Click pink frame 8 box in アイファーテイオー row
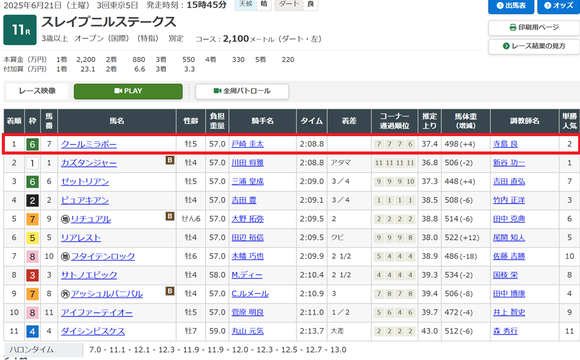Image resolution: width=580 pixels, height=360 pixels. pyautogui.click(x=32, y=313)
